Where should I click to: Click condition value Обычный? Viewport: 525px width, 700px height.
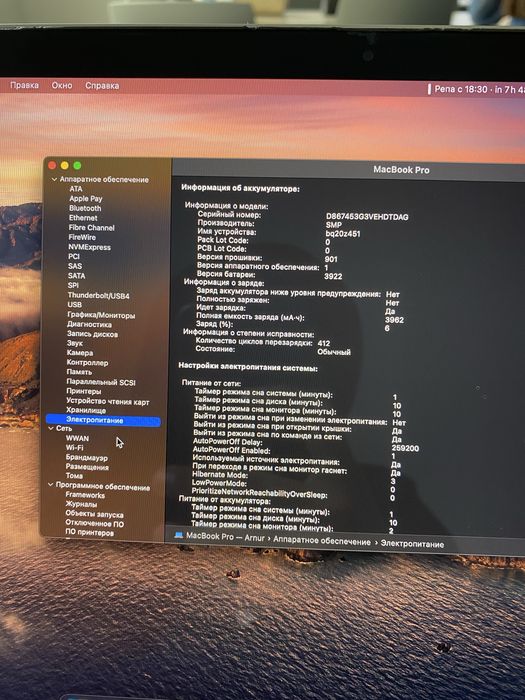click(333, 352)
